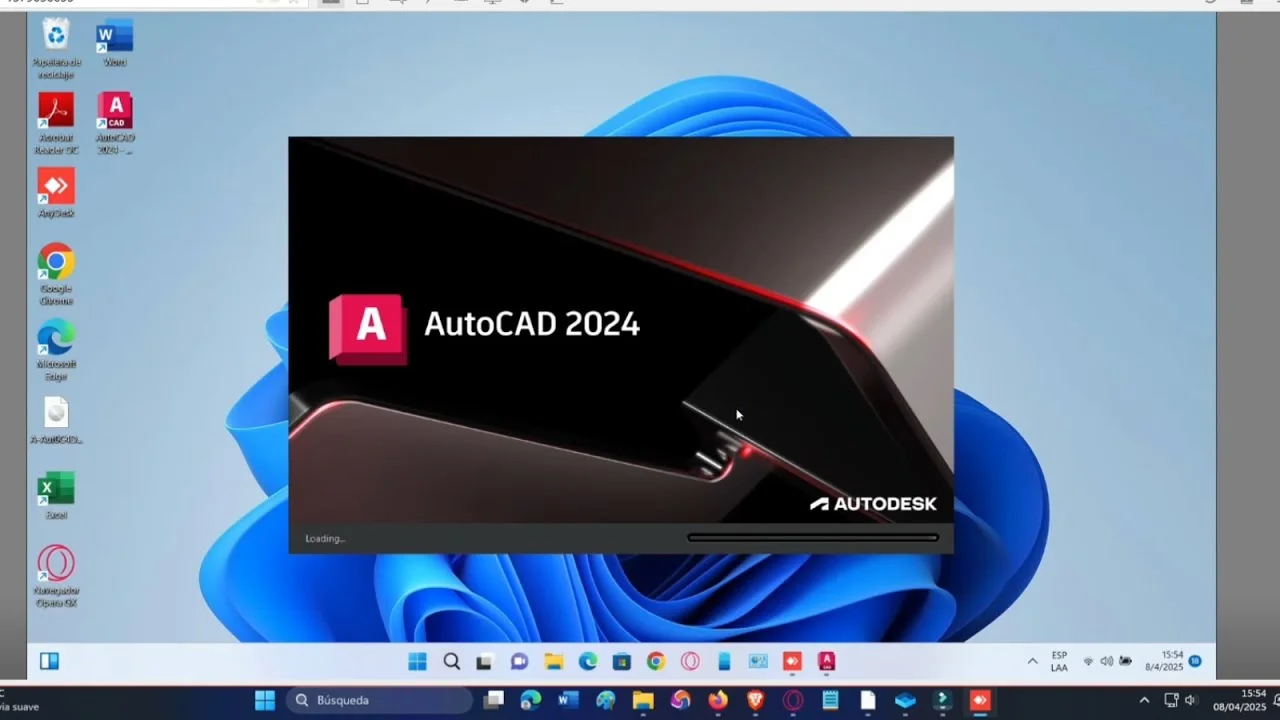Select the A-AutoCAD file on the desktop

coord(56,420)
